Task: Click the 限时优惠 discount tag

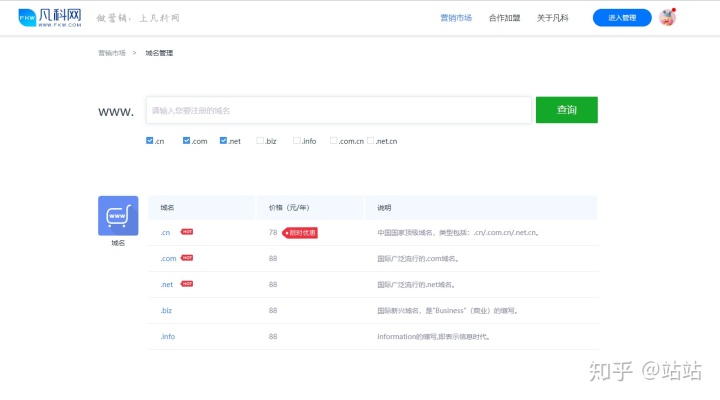Action: point(300,232)
